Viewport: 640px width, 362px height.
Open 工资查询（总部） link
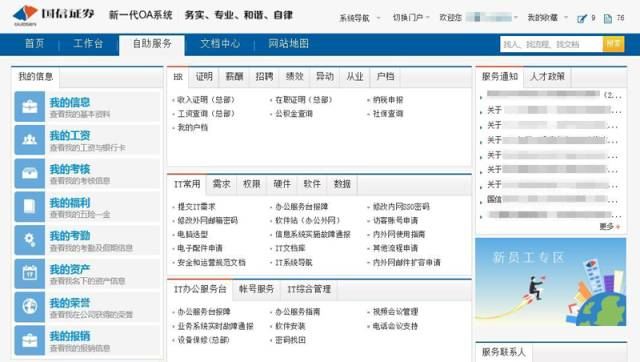click(x=206, y=114)
